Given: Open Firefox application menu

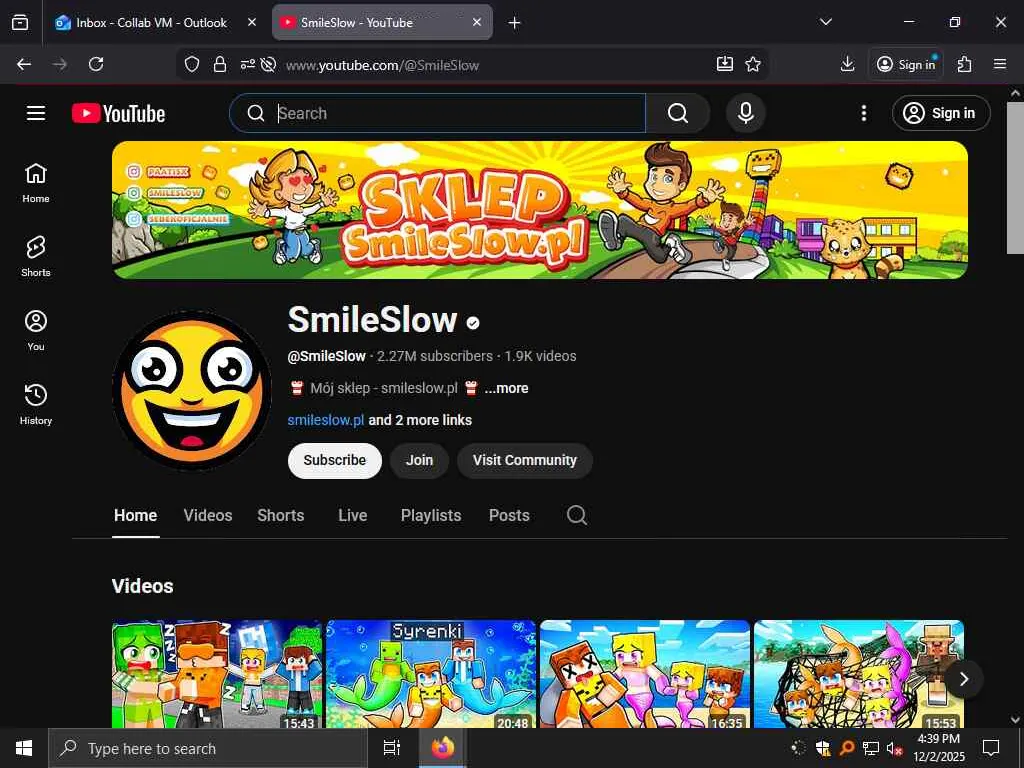Looking at the screenshot, I should point(1000,64).
